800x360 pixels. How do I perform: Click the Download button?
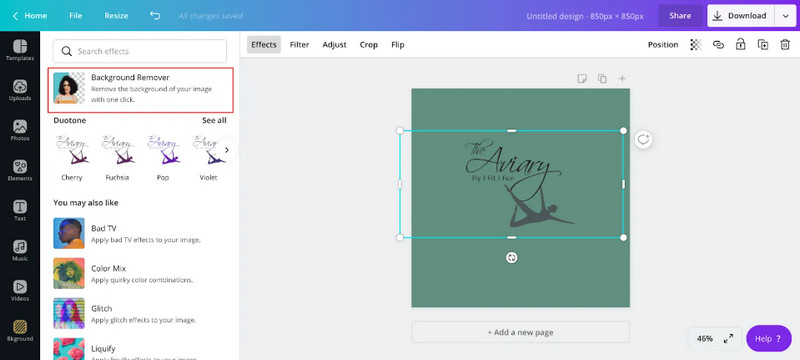coord(741,16)
